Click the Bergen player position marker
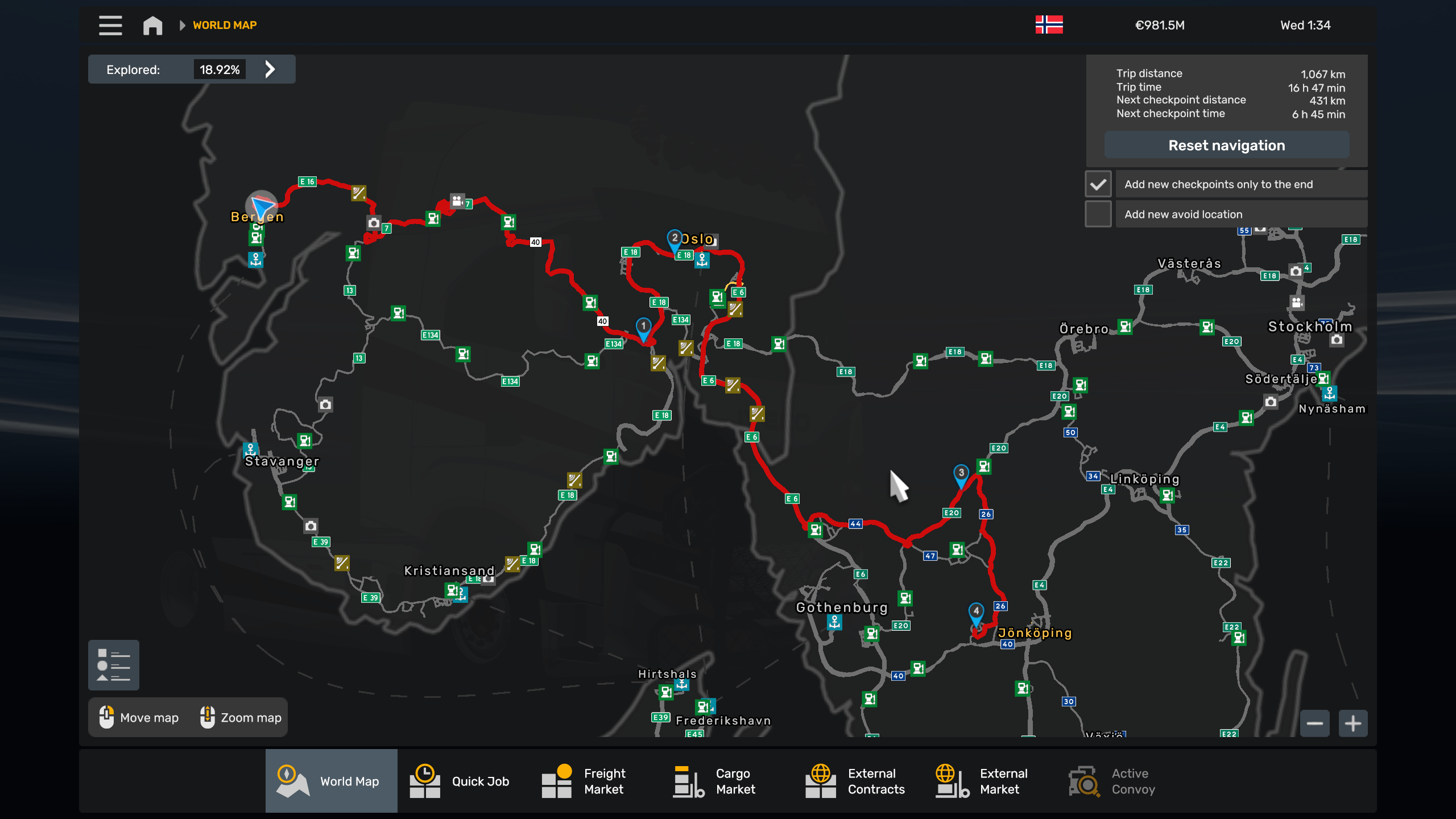Viewport: 1456px width, 819px height. tap(262, 206)
